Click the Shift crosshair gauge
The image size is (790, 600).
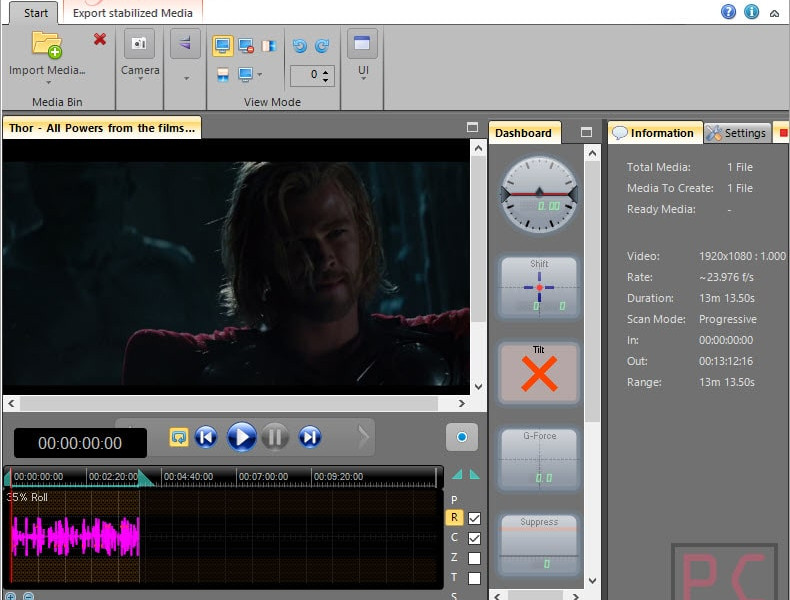pos(539,287)
